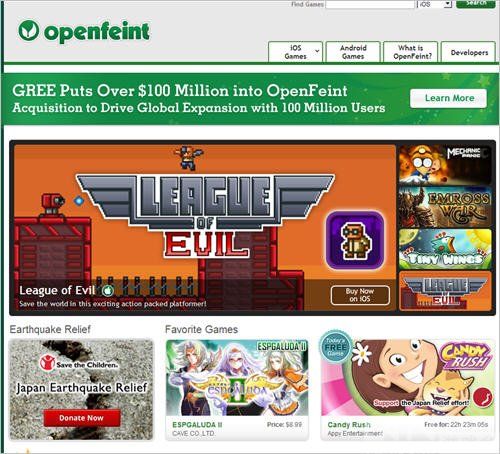Open the ESPGALUDA II game link
Screen dimensions: 500x454
[x=197, y=425]
